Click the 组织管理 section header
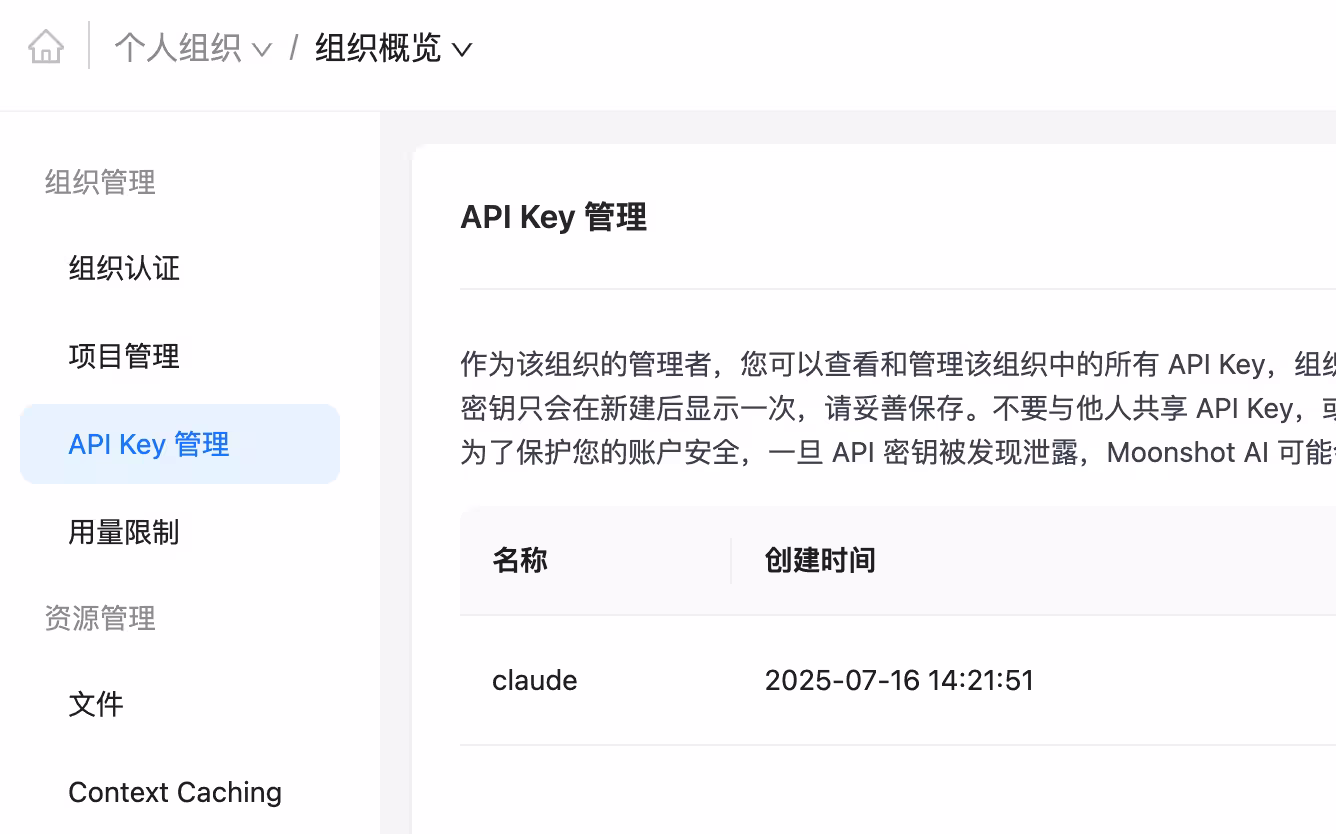 coord(99,182)
